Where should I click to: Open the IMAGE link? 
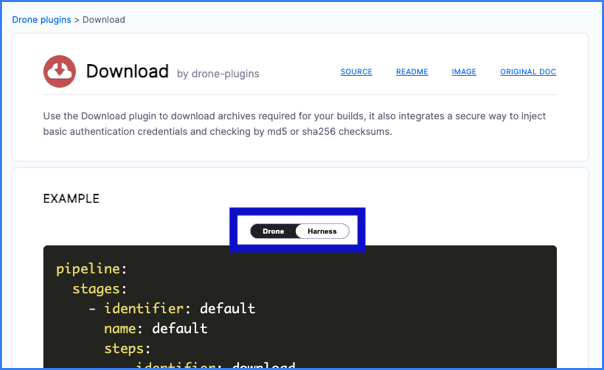[x=464, y=72]
